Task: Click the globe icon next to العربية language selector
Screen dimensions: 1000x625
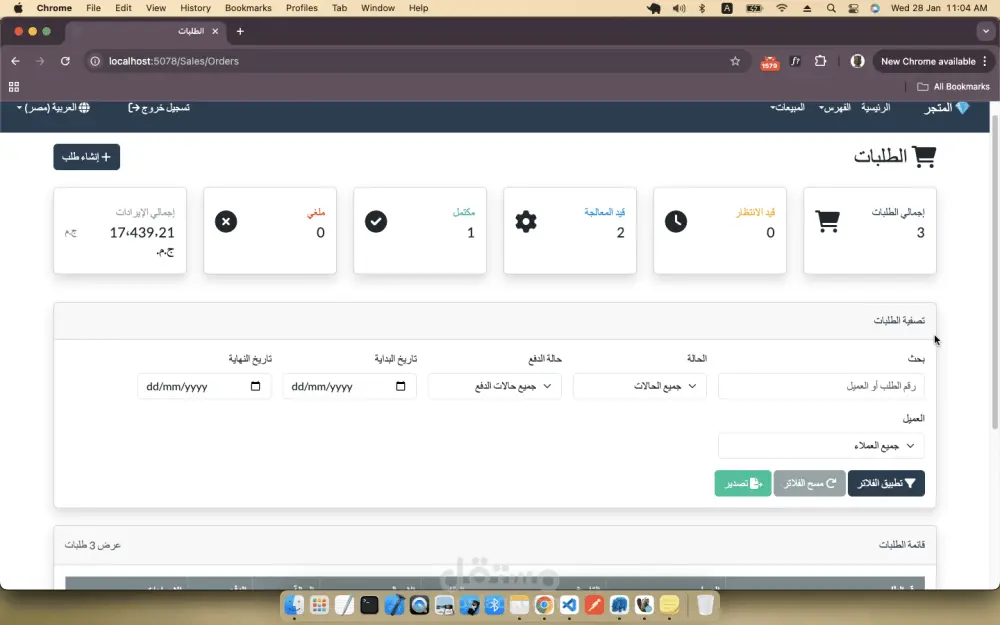Action: (85, 107)
